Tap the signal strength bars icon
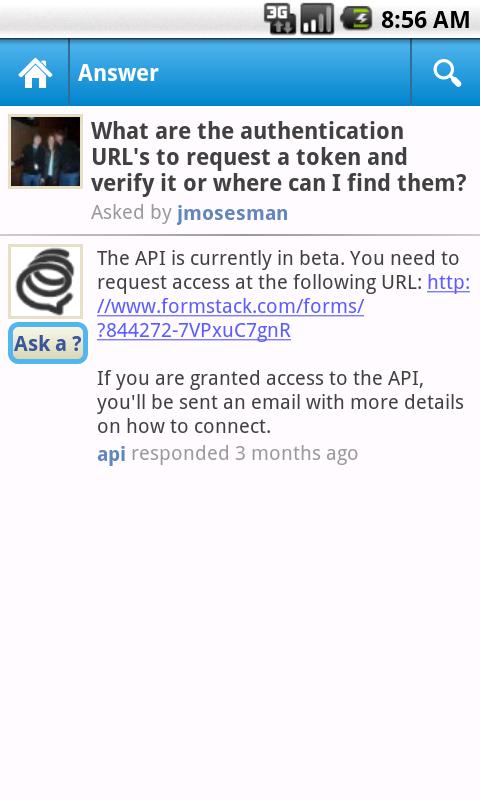Image resolution: width=480 pixels, height=800 pixels. [x=317, y=19]
